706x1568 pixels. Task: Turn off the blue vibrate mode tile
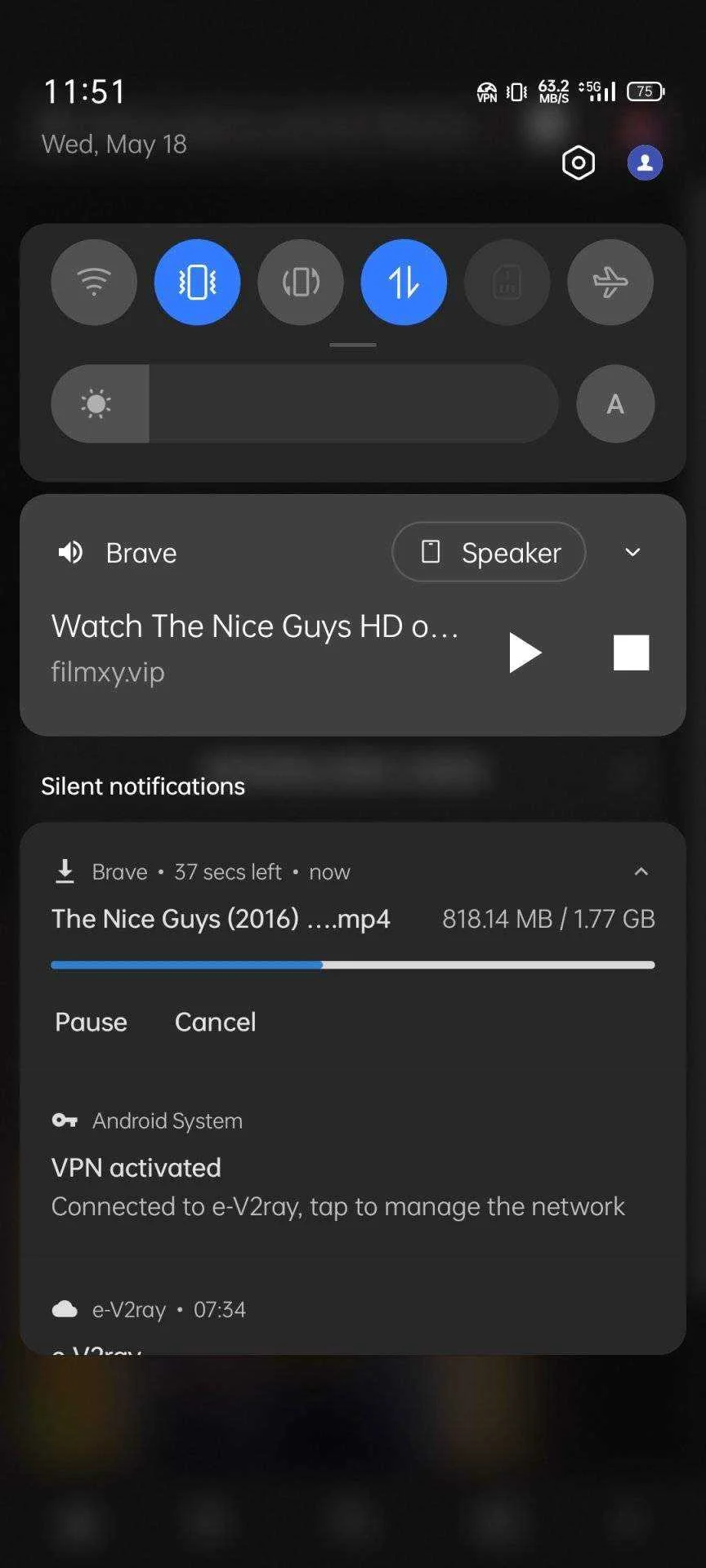point(197,282)
